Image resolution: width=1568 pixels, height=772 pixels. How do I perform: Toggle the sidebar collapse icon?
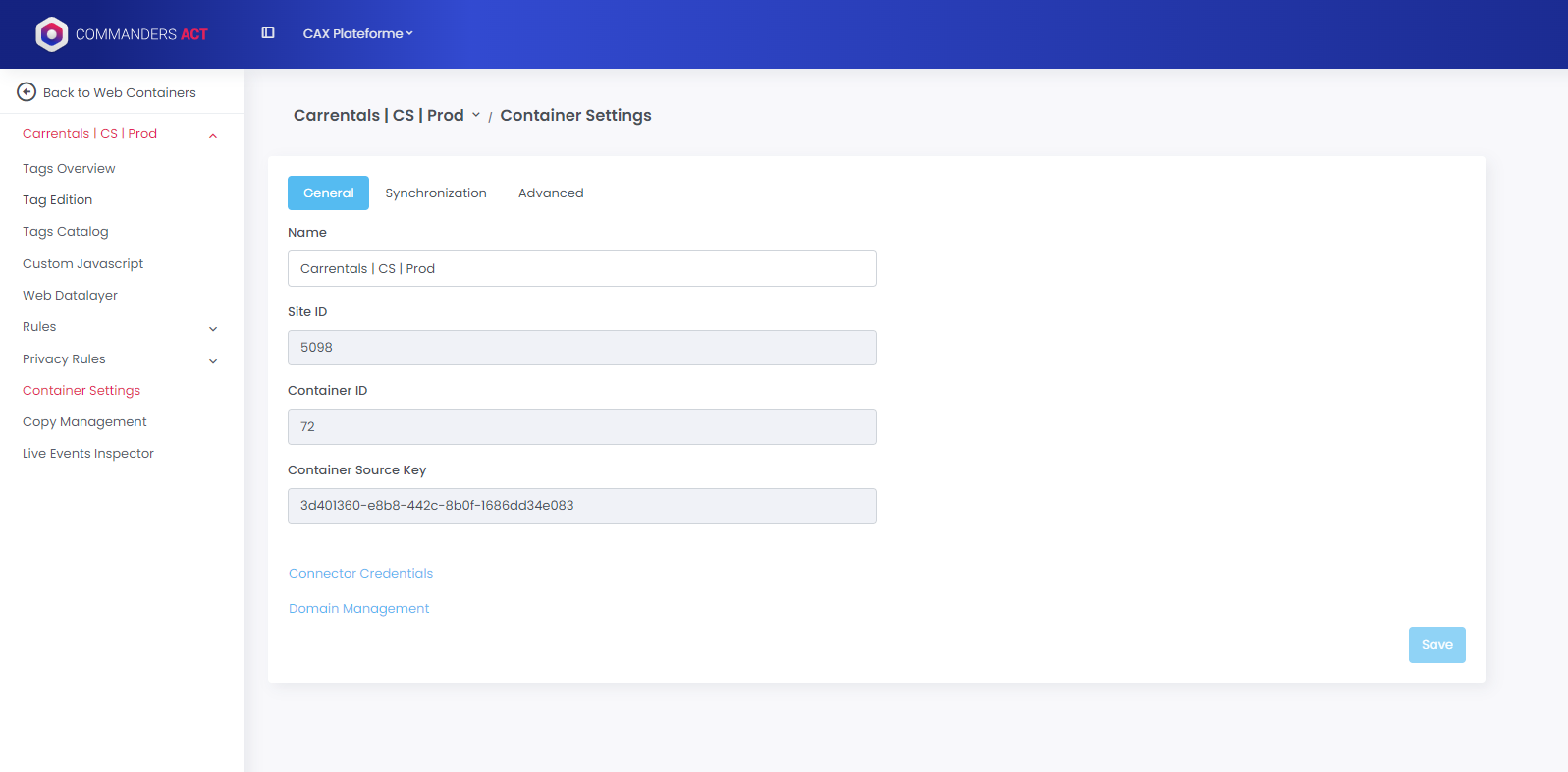coord(268,33)
